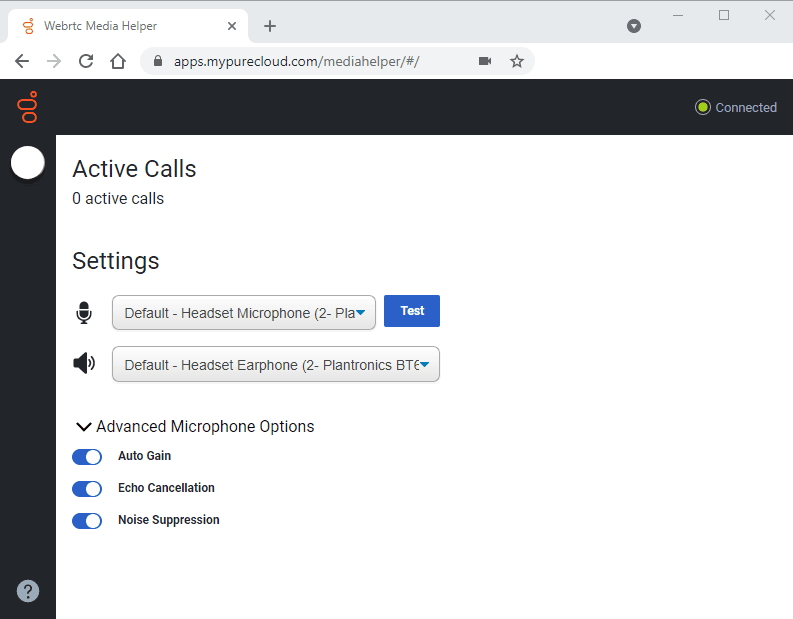Viewport: 793px width, 619px height.
Task: Turn off the Echo Cancellation switch
Action: point(87,488)
